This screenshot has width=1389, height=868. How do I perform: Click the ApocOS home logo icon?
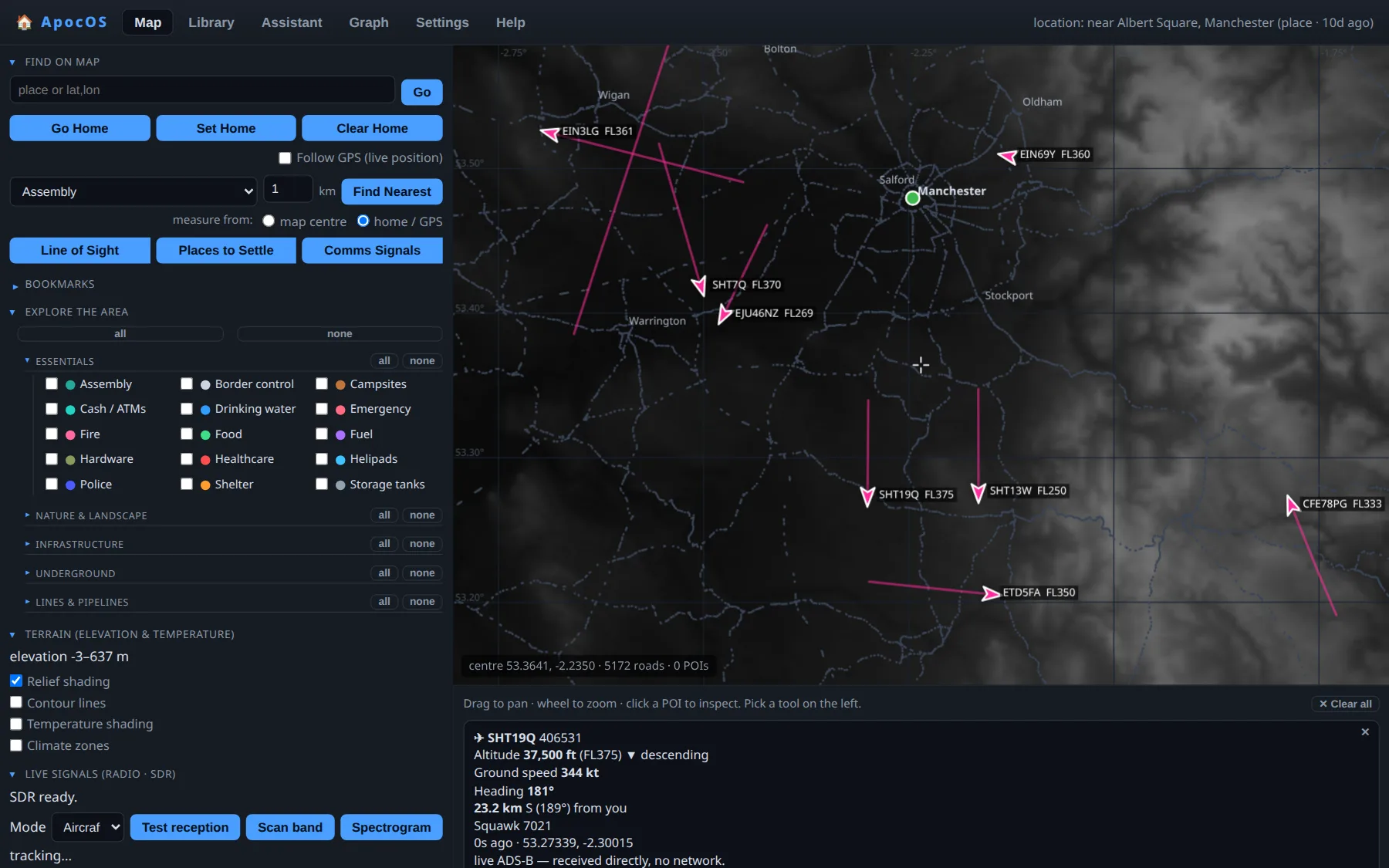tap(24, 22)
